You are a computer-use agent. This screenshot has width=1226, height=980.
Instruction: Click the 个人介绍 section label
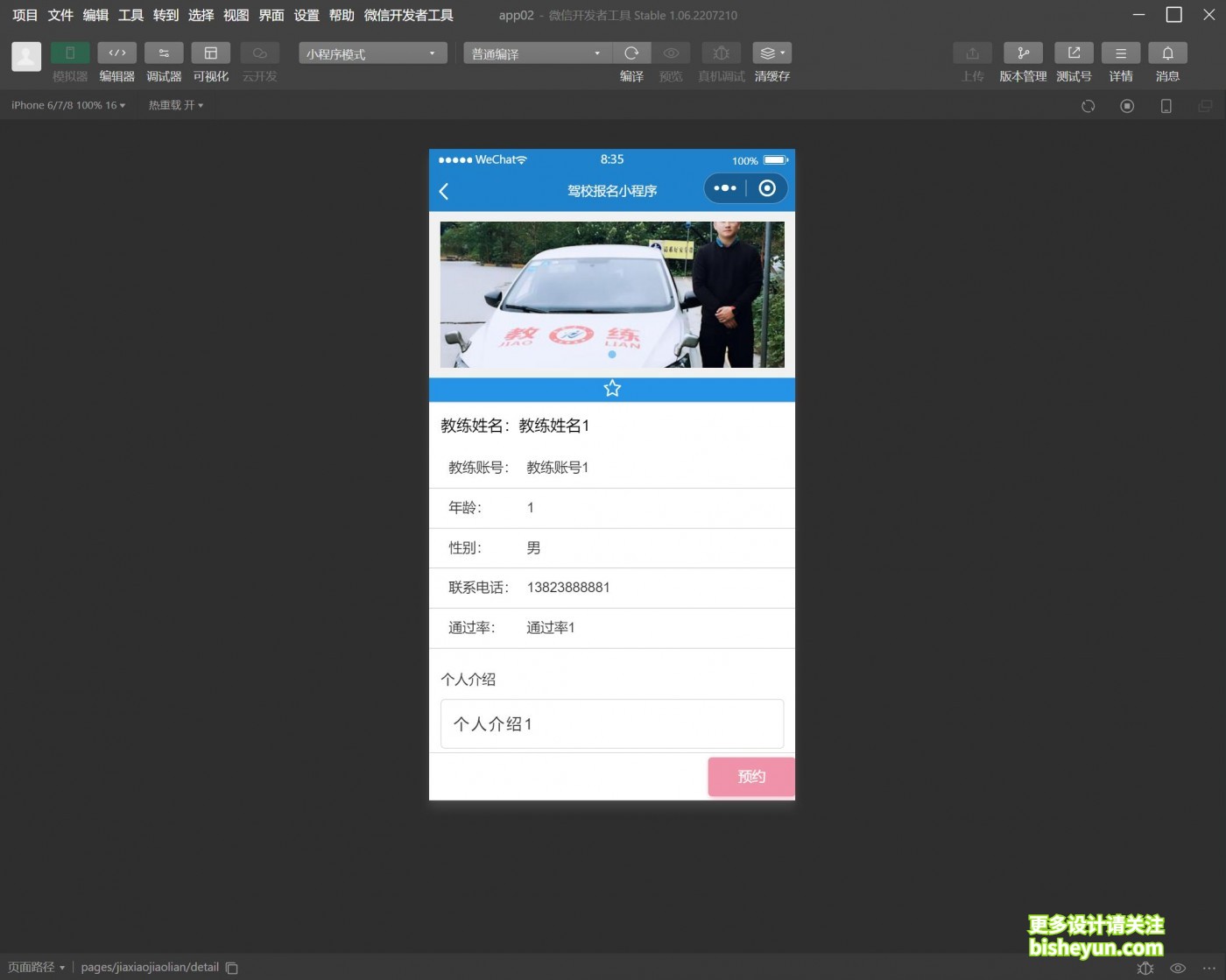click(469, 680)
